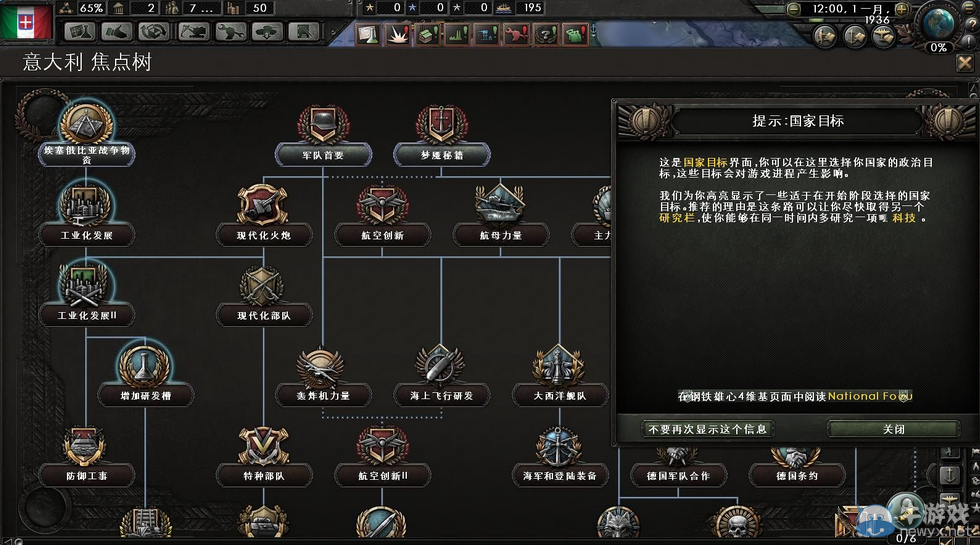Screen dimensions: 980x545
Task: Click the 关闭 button in tooltip dialog
Action: (894, 429)
